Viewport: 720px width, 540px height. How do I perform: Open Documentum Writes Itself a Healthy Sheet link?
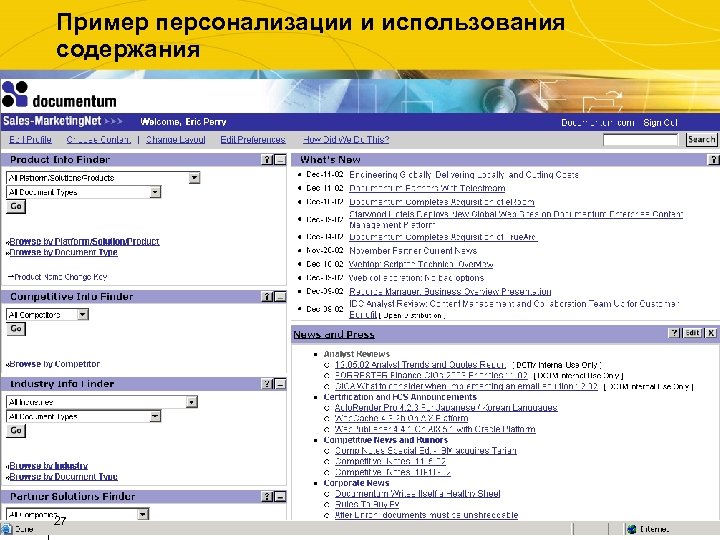pyautogui.click(x=417, y=494)
